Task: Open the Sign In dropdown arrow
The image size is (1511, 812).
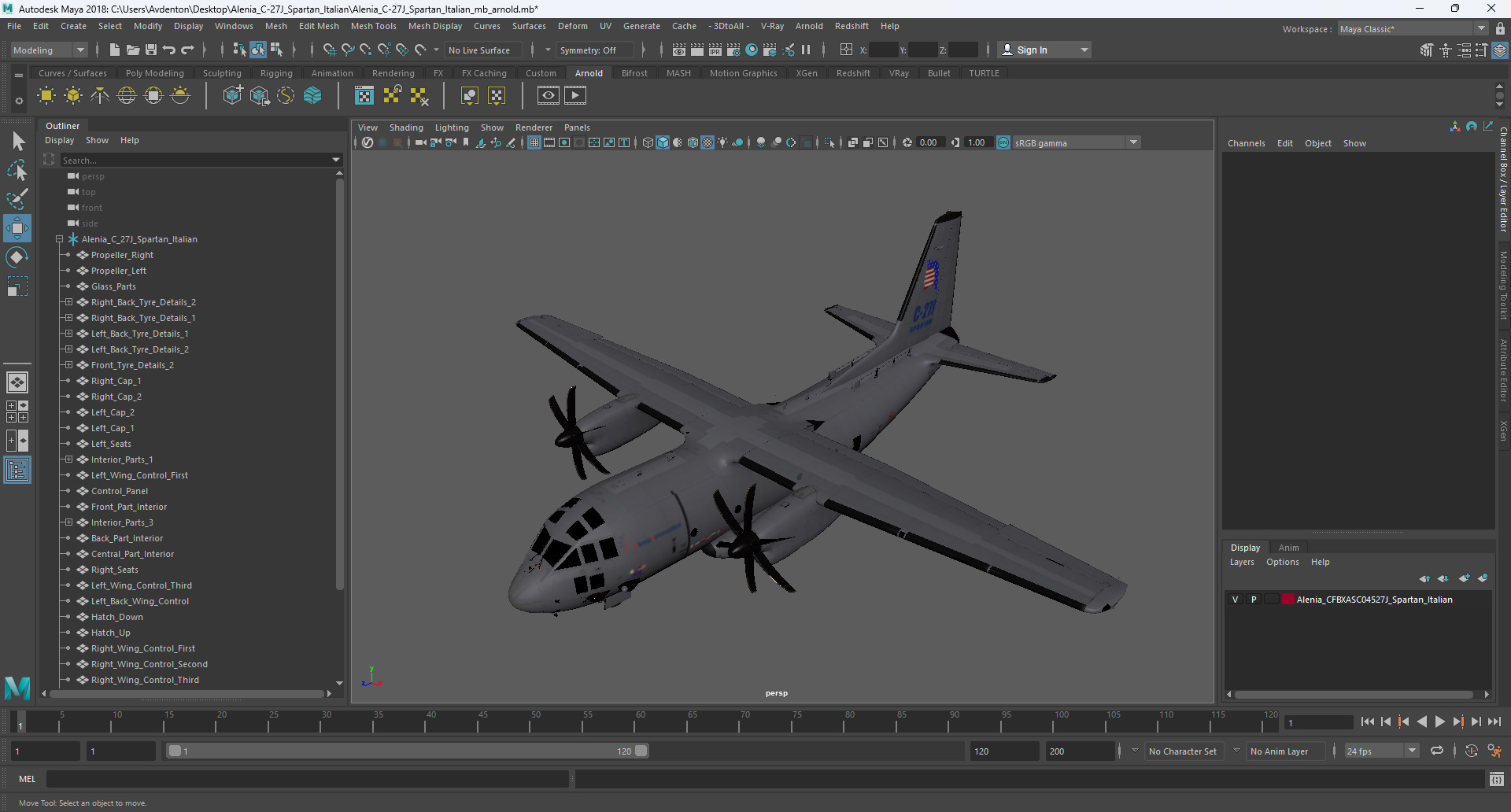Action: tap(1084, 50)
